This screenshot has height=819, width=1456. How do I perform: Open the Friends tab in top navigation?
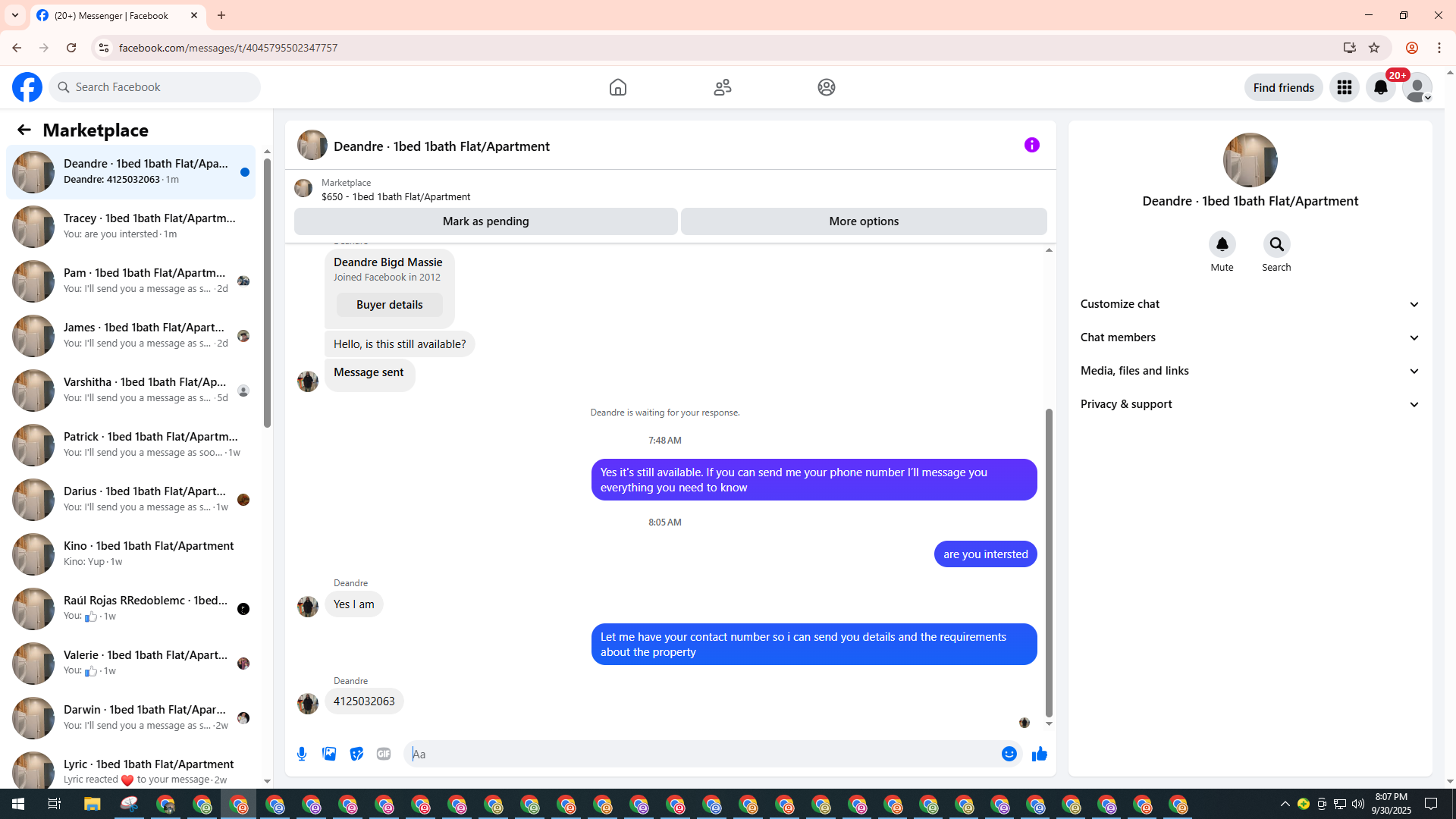pyautogui.click(x=722, y=87)
